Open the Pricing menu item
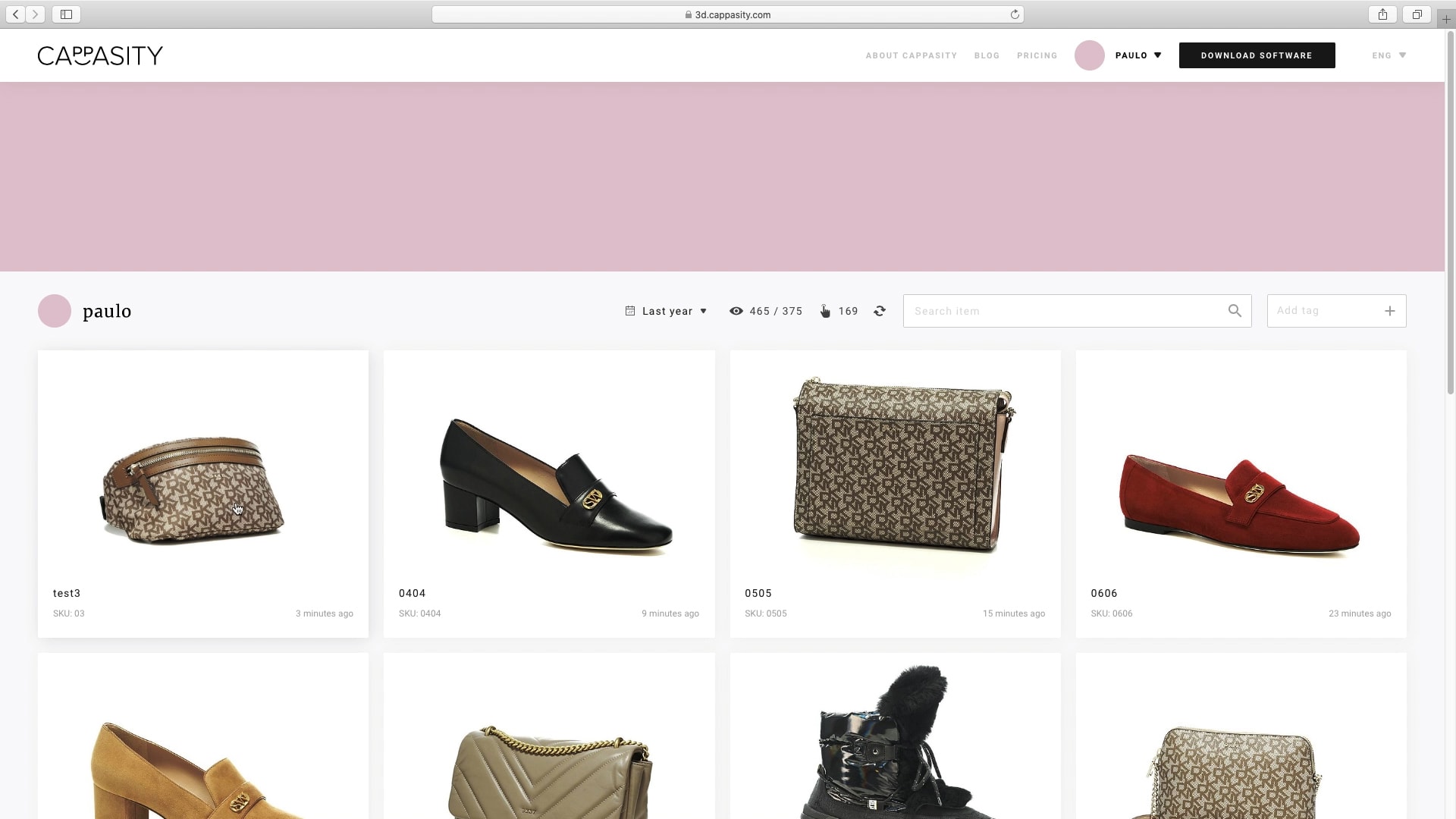Image resolution: width=1456 pixels, height=819 pixels. tap(1037, 55)
